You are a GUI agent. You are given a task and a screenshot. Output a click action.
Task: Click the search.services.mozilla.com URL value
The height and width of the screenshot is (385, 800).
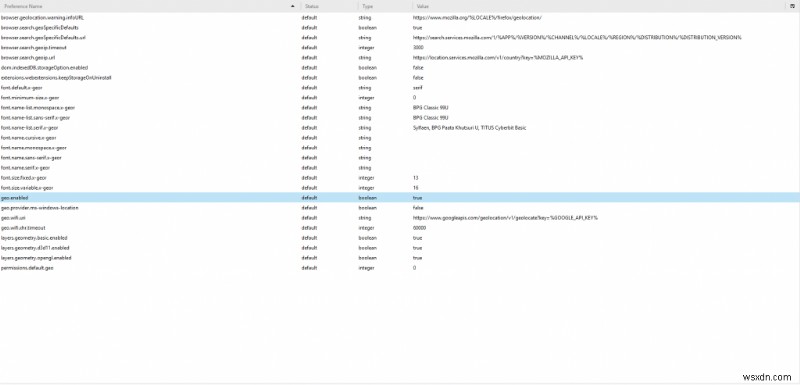pos(577,38)
